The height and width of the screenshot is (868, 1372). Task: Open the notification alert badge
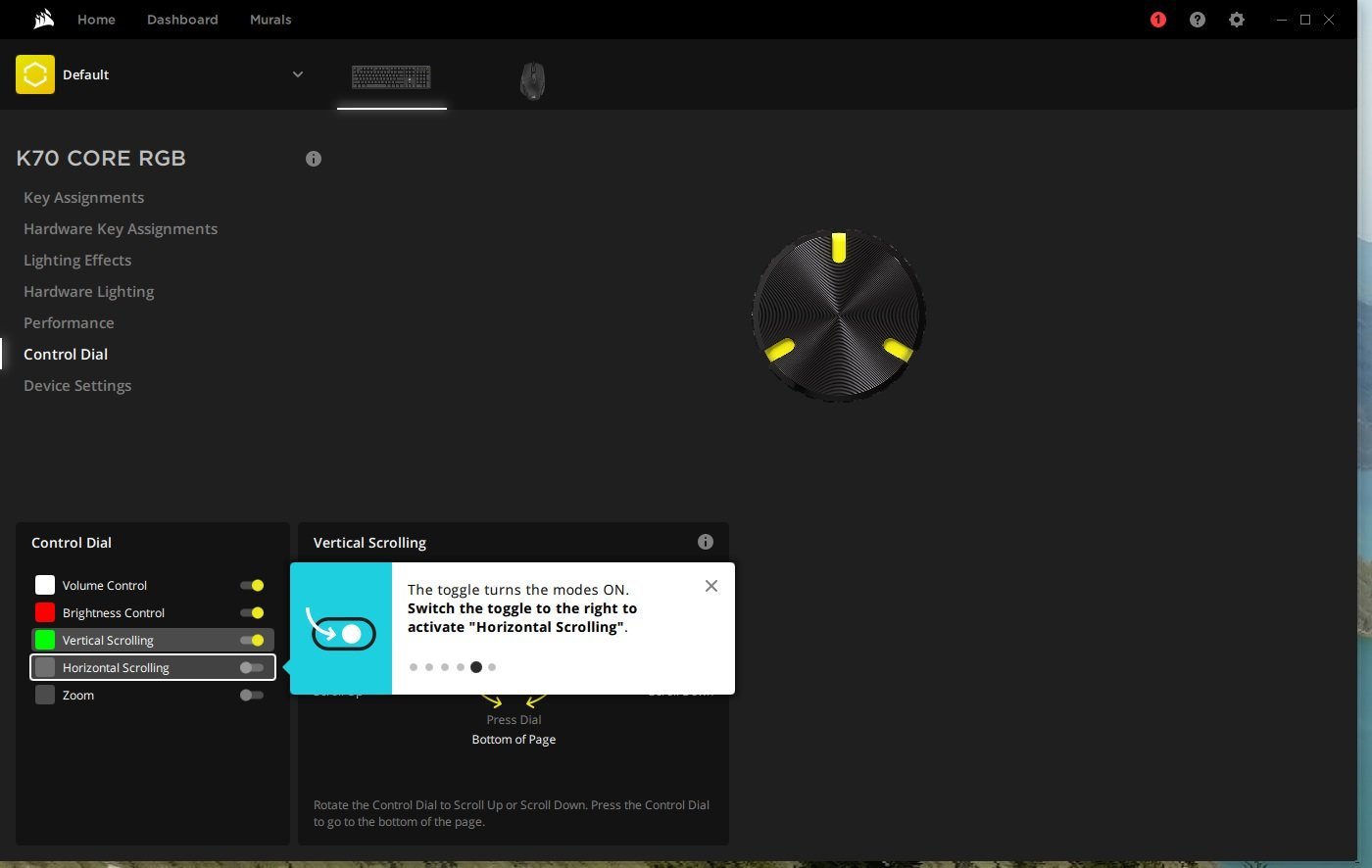coord(1158,20)
